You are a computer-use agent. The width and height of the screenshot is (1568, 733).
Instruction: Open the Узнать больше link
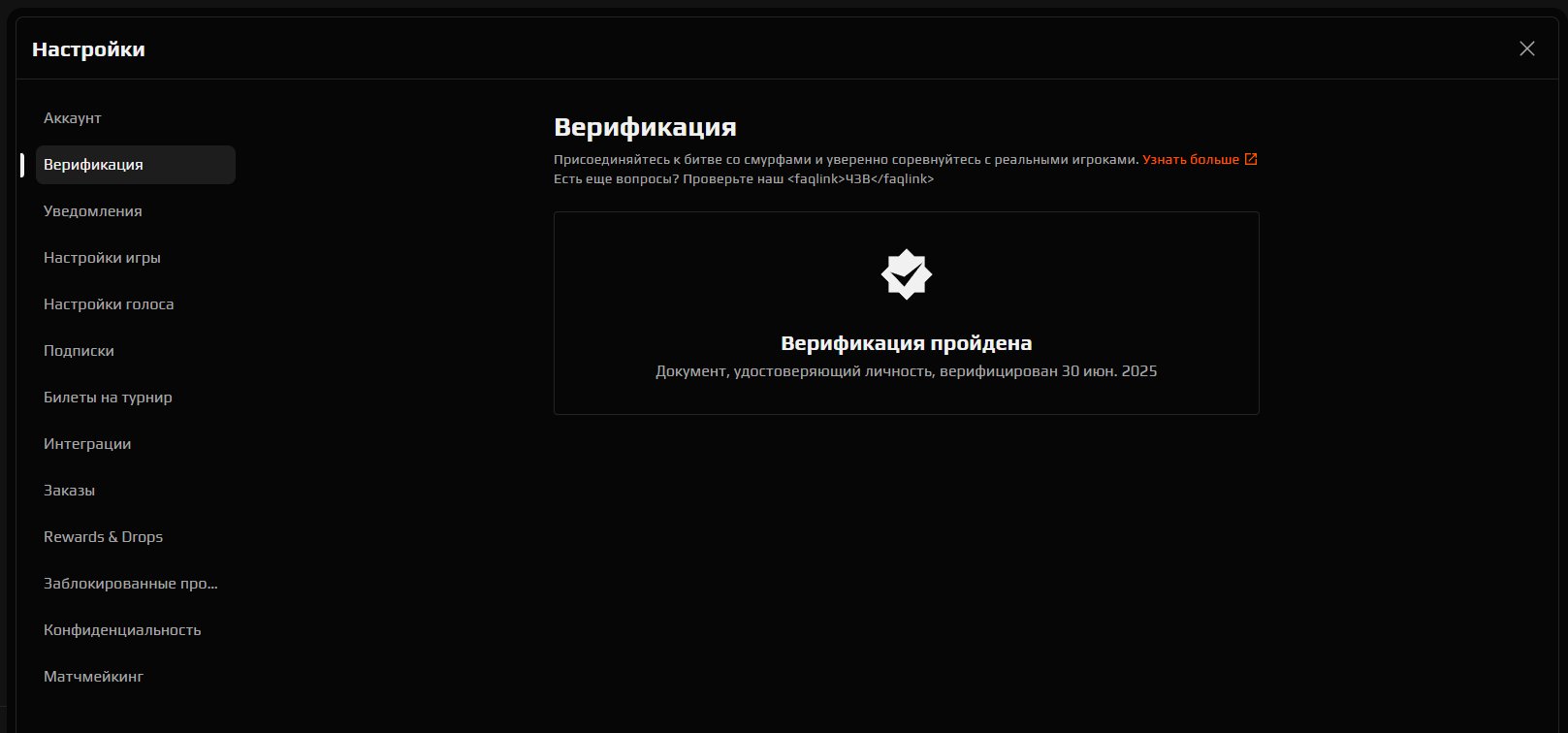tap(1190, 159)
